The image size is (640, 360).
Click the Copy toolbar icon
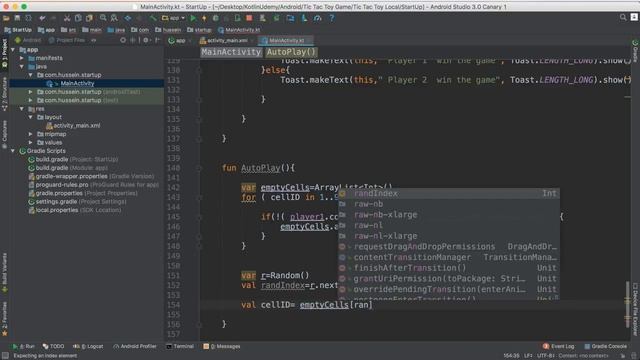click(78, 18)
